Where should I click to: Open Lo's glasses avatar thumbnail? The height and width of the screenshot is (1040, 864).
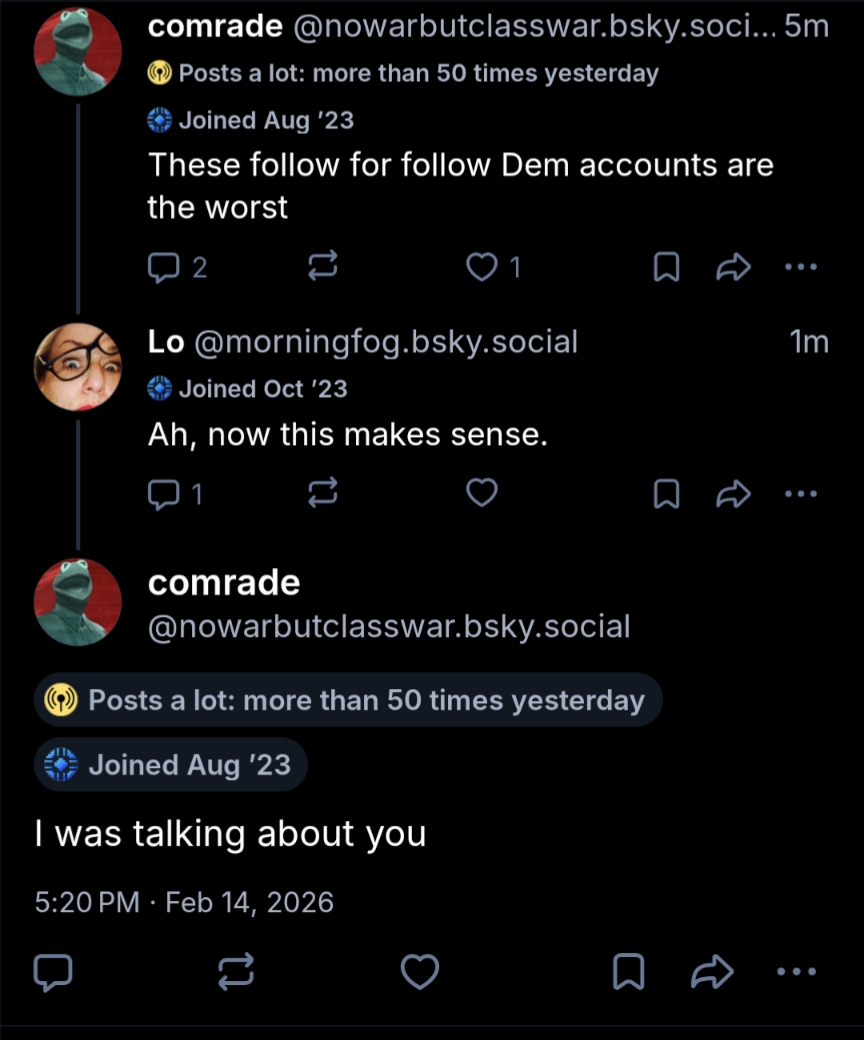(x=78, y=367)
